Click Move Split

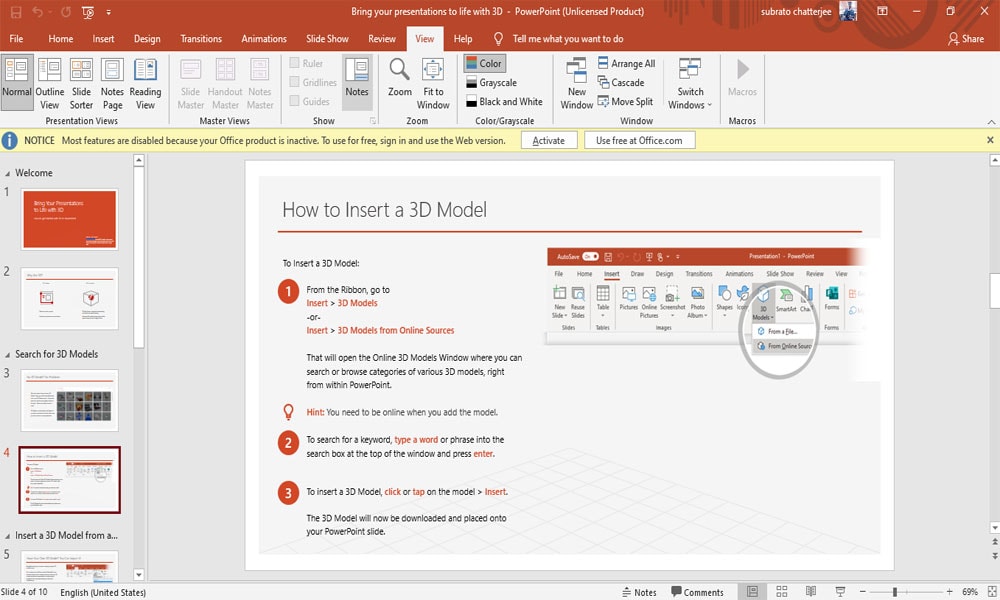(625, 101)
